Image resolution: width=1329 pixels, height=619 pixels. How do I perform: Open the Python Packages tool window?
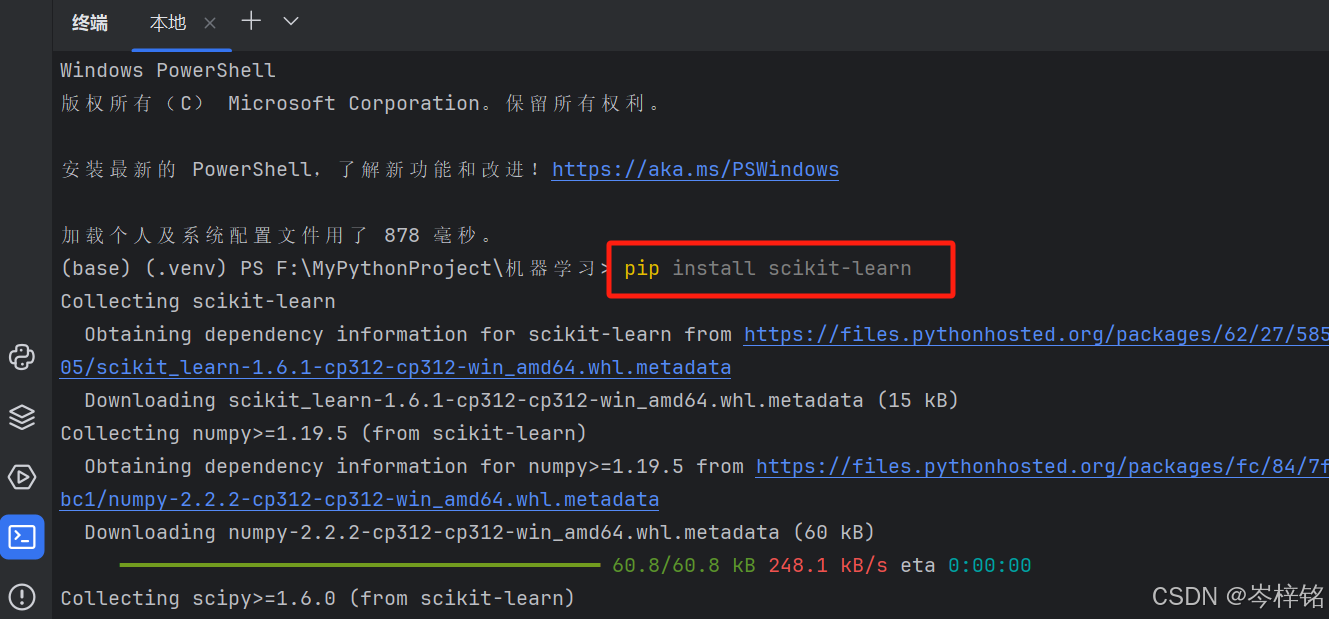22,417
